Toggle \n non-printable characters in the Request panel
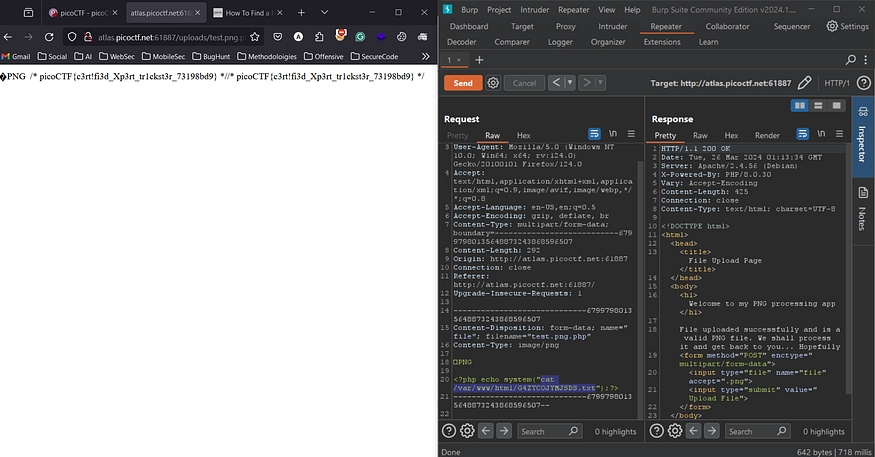The width and height of the screenshot is (875, 457). tap(613, 134)
